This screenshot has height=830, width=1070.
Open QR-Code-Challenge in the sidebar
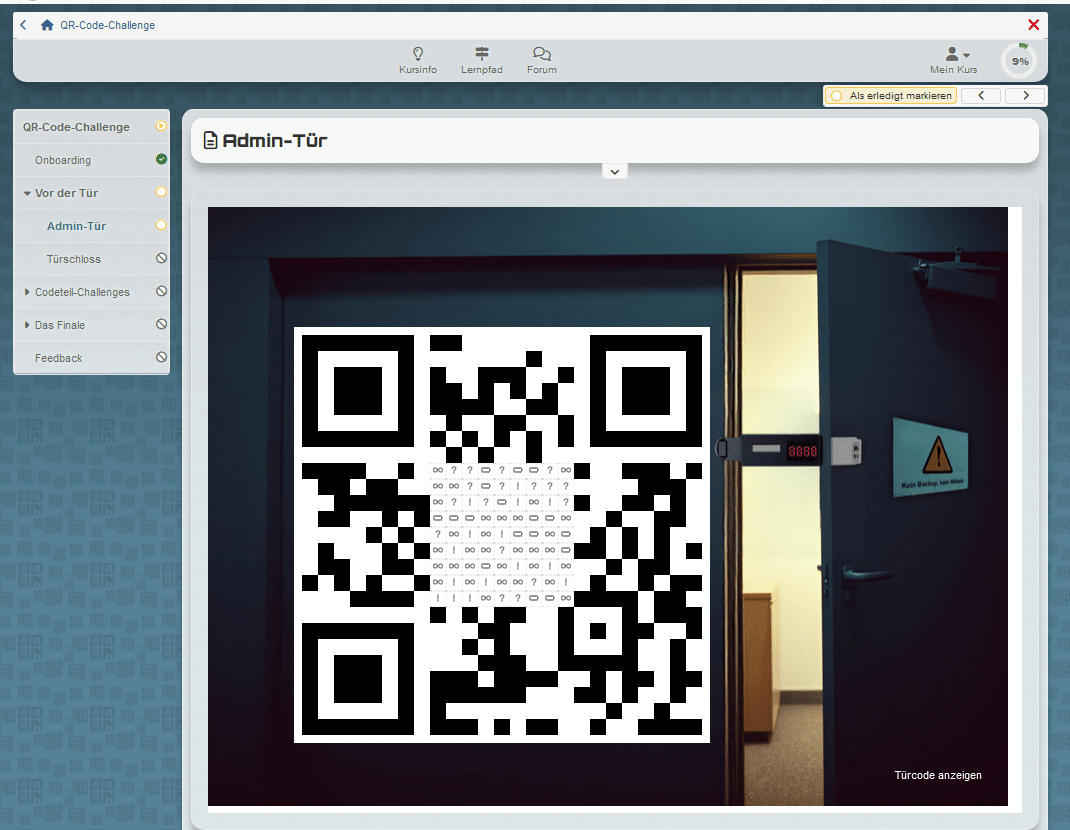coord(76,127)
